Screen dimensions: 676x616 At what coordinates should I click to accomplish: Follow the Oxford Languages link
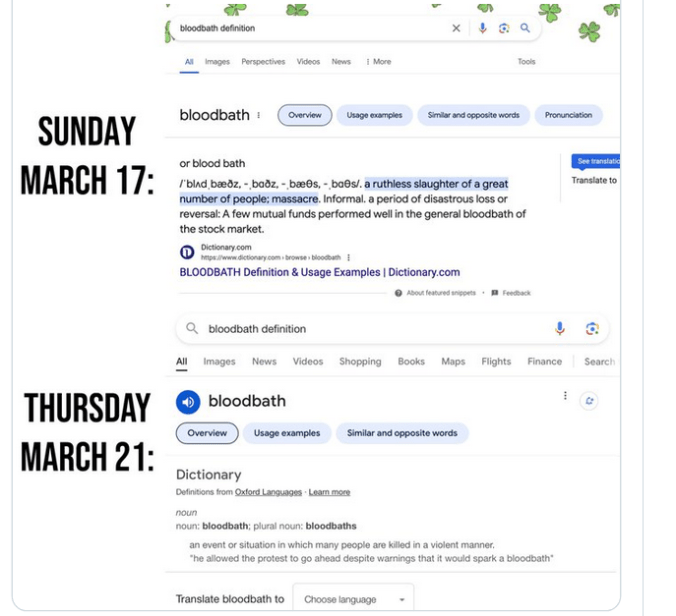point(277,492)
